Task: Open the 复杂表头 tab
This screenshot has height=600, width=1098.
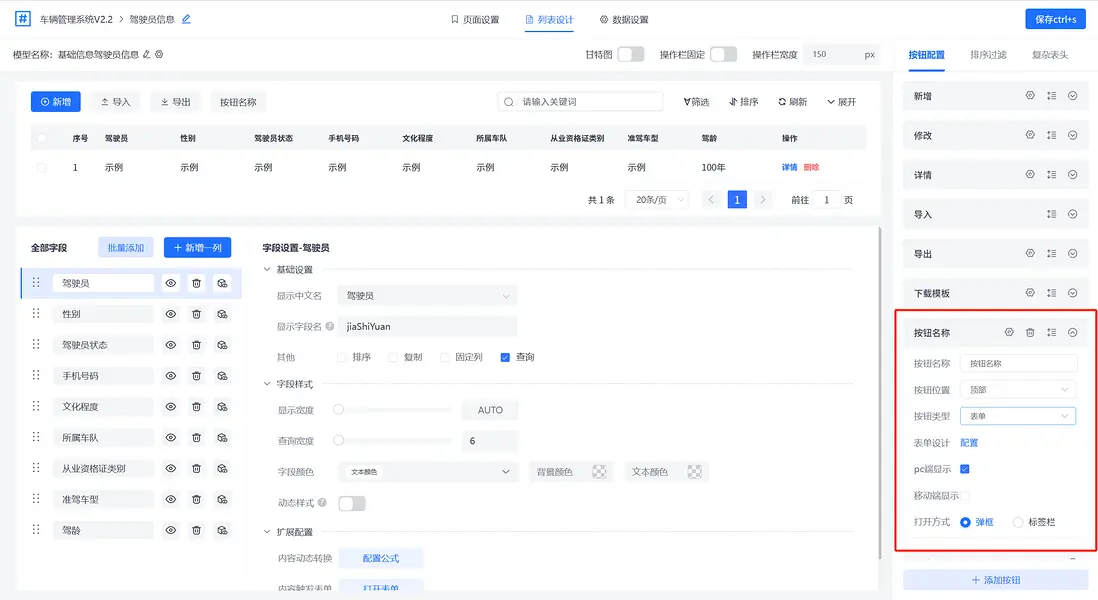Action: (x=1050, y=55)
